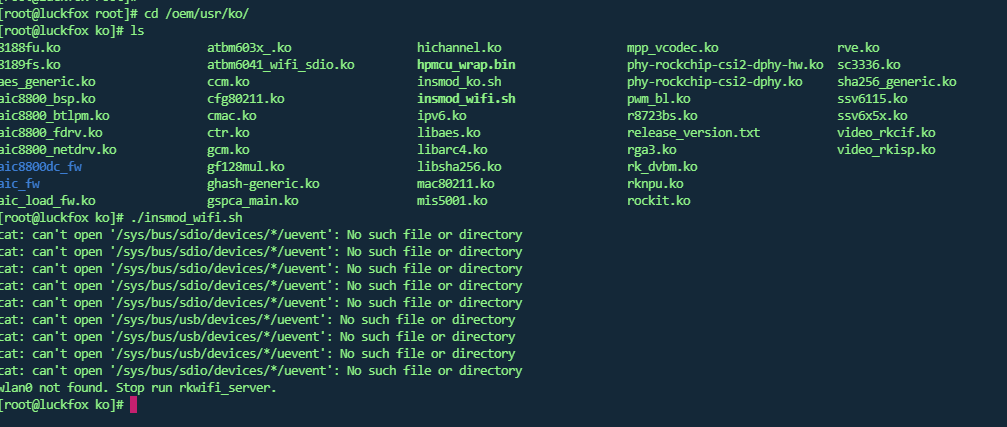Click the sha256_generic.ko module name
Screen dimensions: 1007x427
pos(897,82)
